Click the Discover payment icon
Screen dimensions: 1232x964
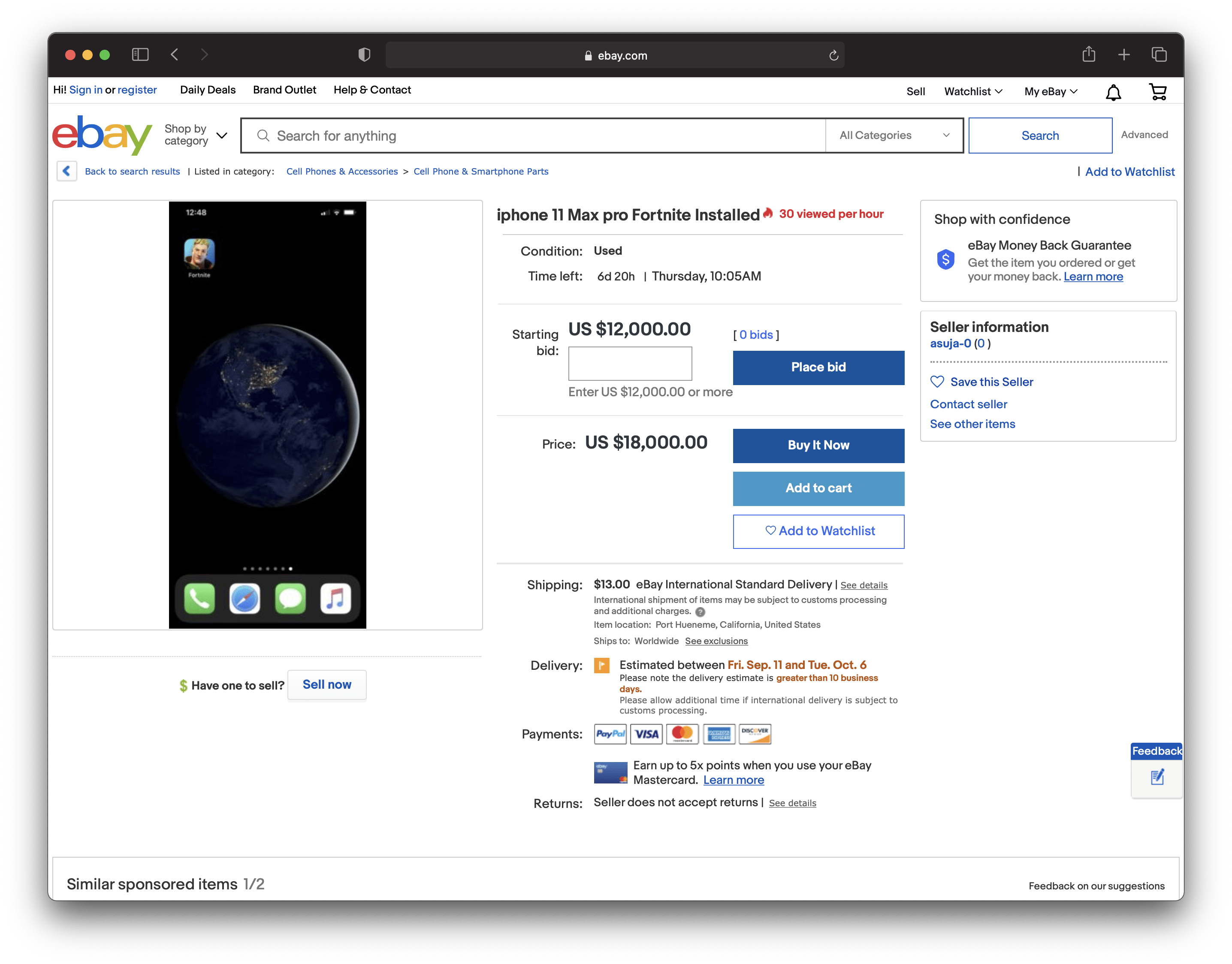tap(755, 734)
